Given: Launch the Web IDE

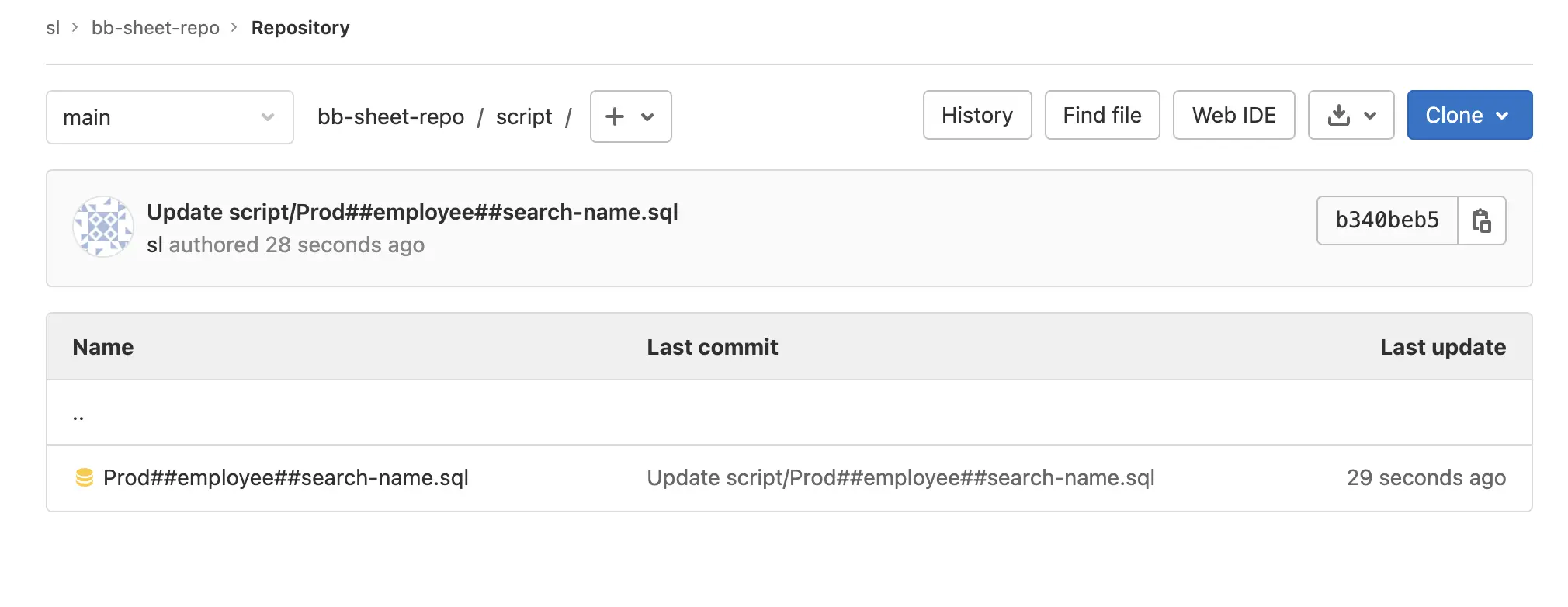Looking at the screenshot, I should click(x=1233, y=115).
